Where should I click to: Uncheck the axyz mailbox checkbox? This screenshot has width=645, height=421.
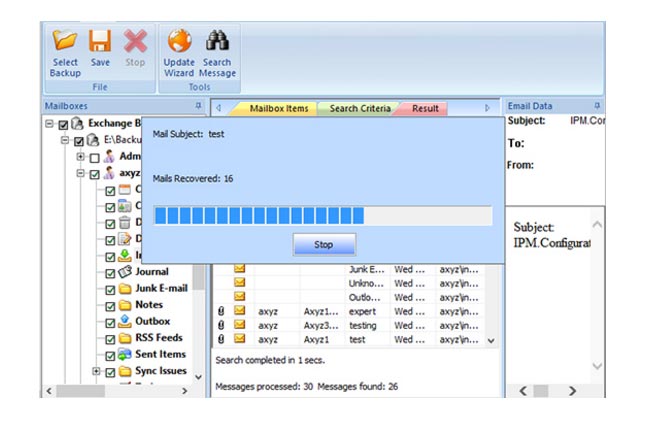[x=95, y=174]
